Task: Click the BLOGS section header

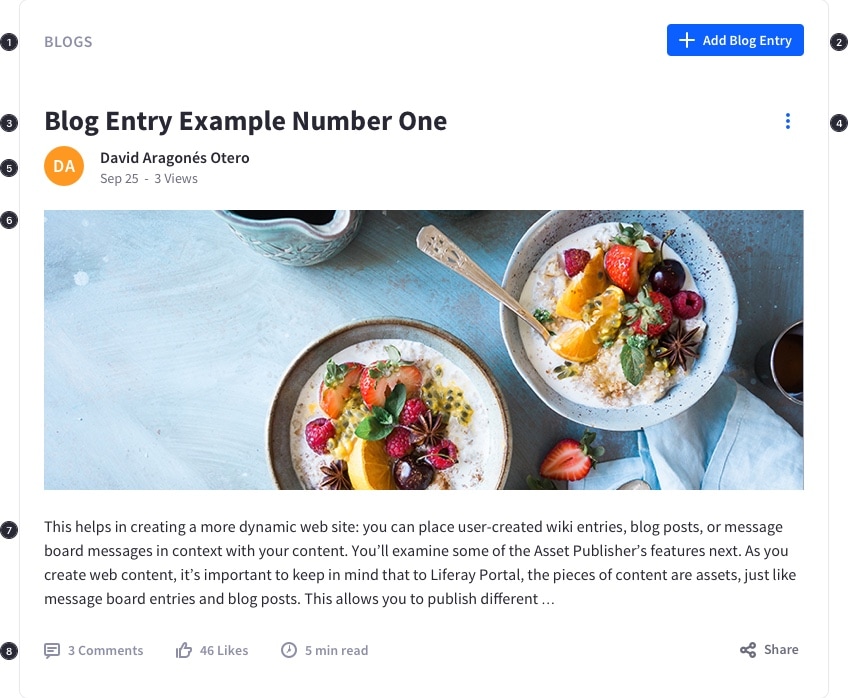Action: (68, 42)
